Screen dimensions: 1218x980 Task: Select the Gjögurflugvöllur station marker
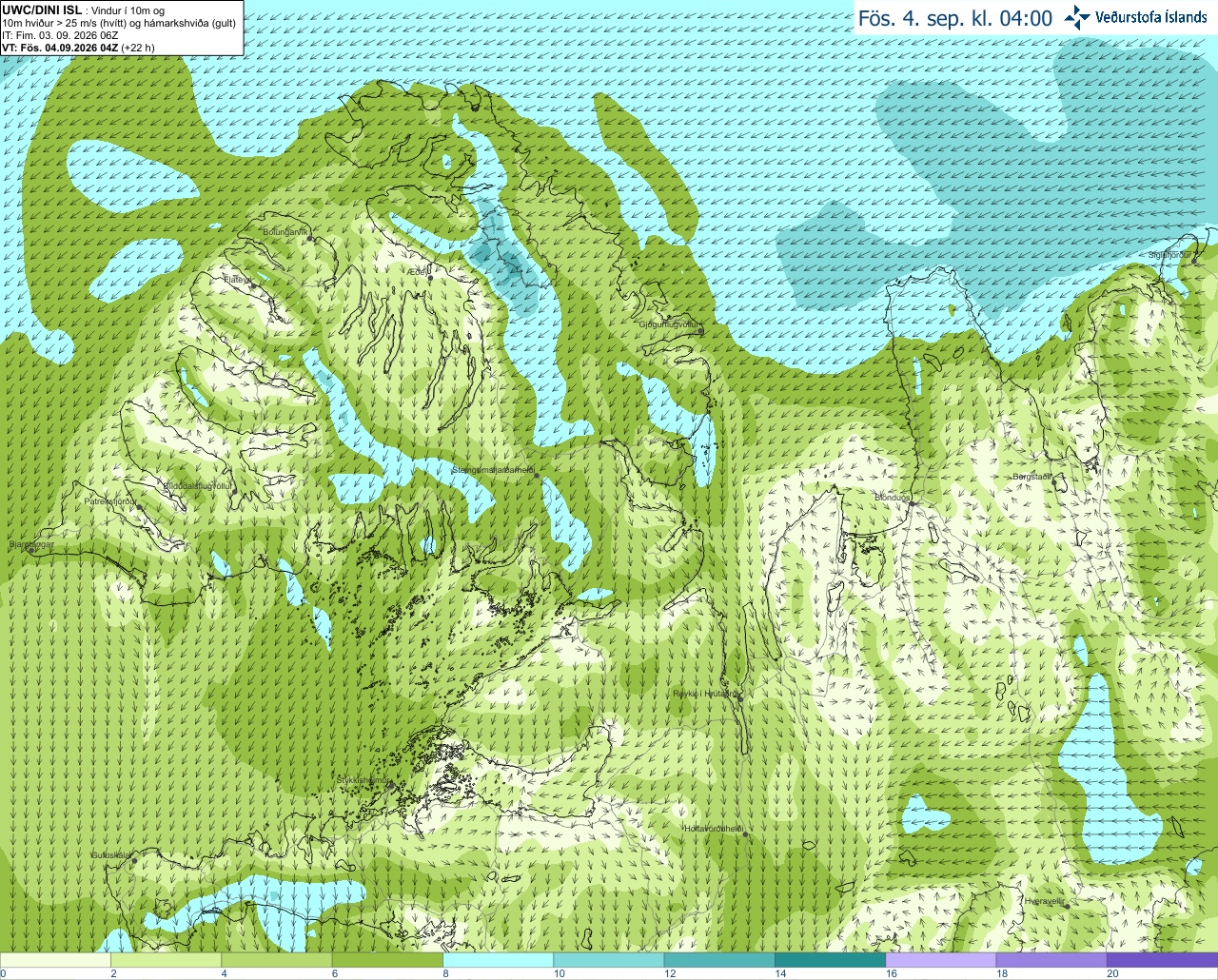pyautogui.click(x=701, y=331)
